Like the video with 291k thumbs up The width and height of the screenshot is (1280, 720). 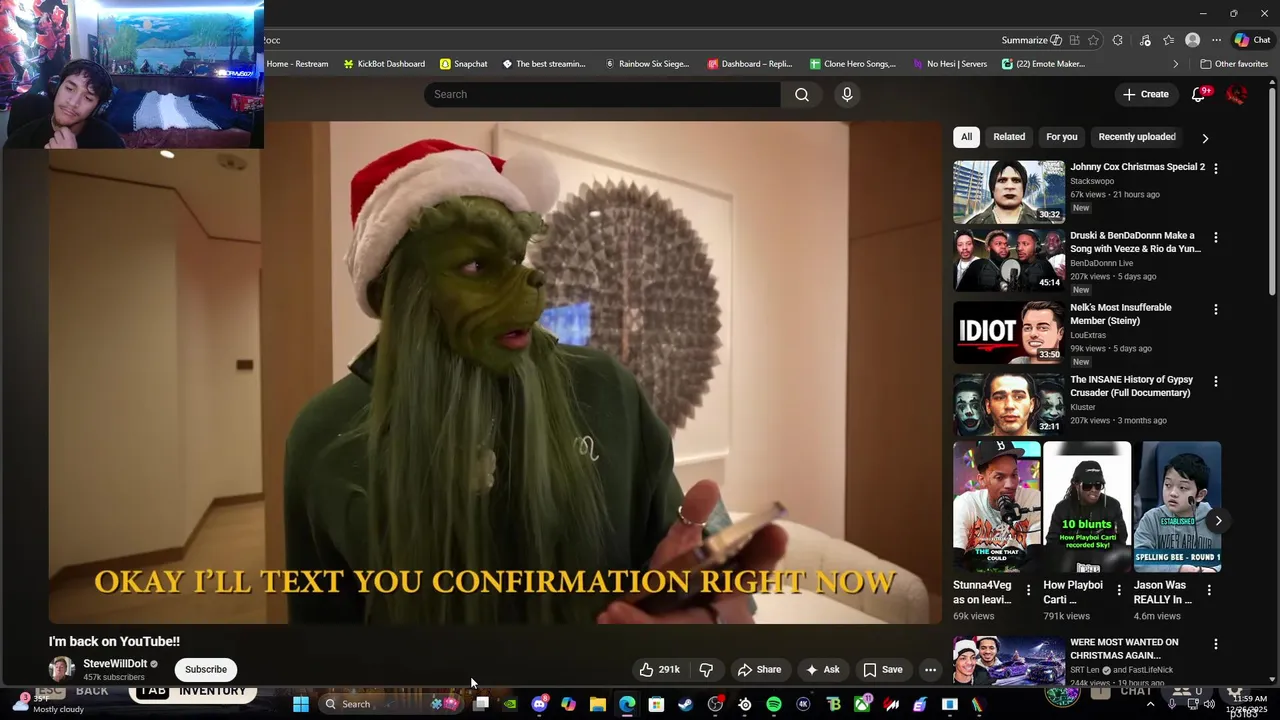tap(659, 670)
